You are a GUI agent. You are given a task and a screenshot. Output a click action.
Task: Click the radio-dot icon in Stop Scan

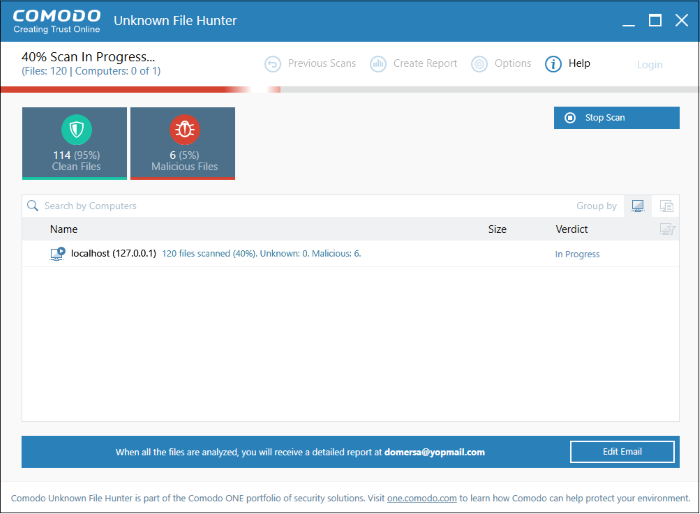click(x=570, y=118)
